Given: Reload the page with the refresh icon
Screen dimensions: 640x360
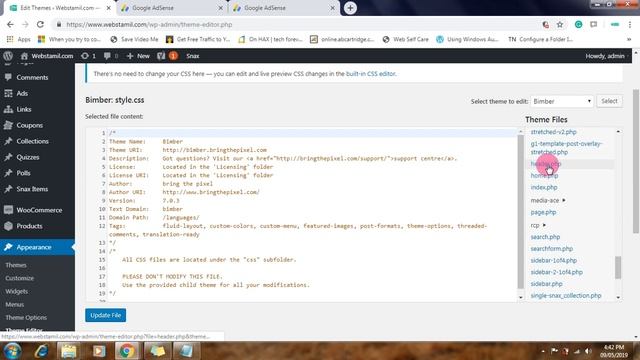Looking at the screenshot, I should 40,24.
